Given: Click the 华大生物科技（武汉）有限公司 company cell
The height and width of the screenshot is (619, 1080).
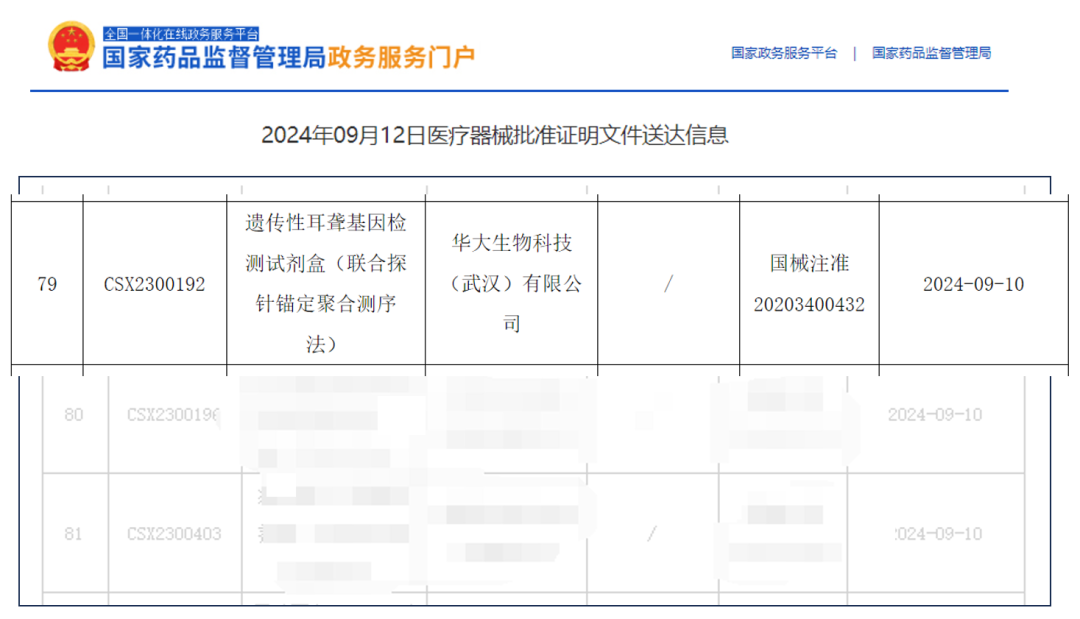Looking at the screenshot, I should [511, 283].
